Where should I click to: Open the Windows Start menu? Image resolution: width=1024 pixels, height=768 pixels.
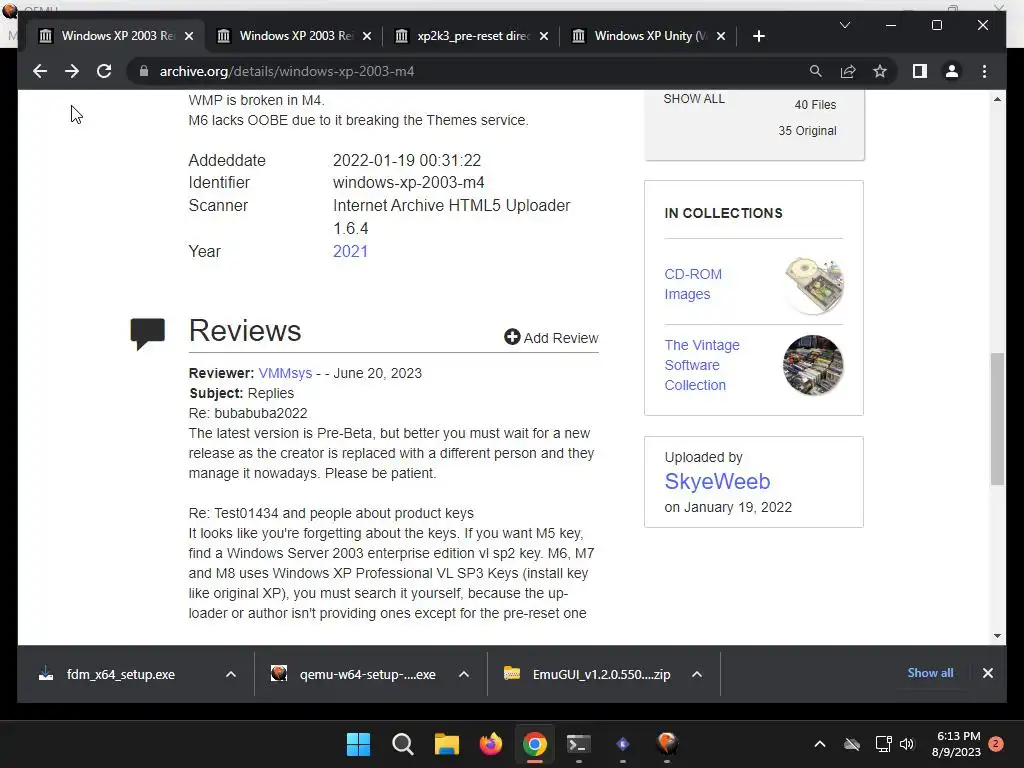tap(358, 744)
